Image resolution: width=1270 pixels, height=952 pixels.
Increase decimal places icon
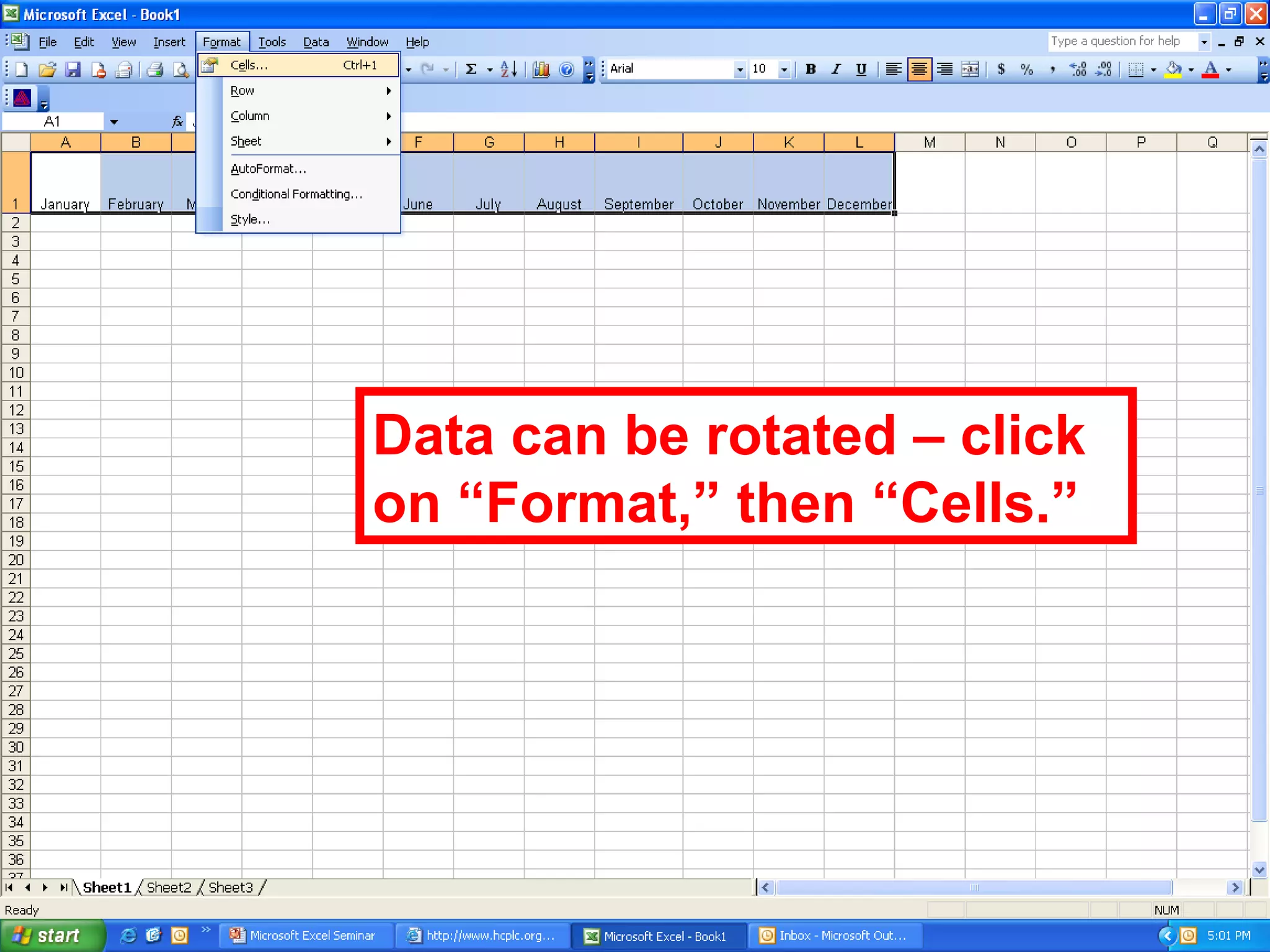(1078, 69)
